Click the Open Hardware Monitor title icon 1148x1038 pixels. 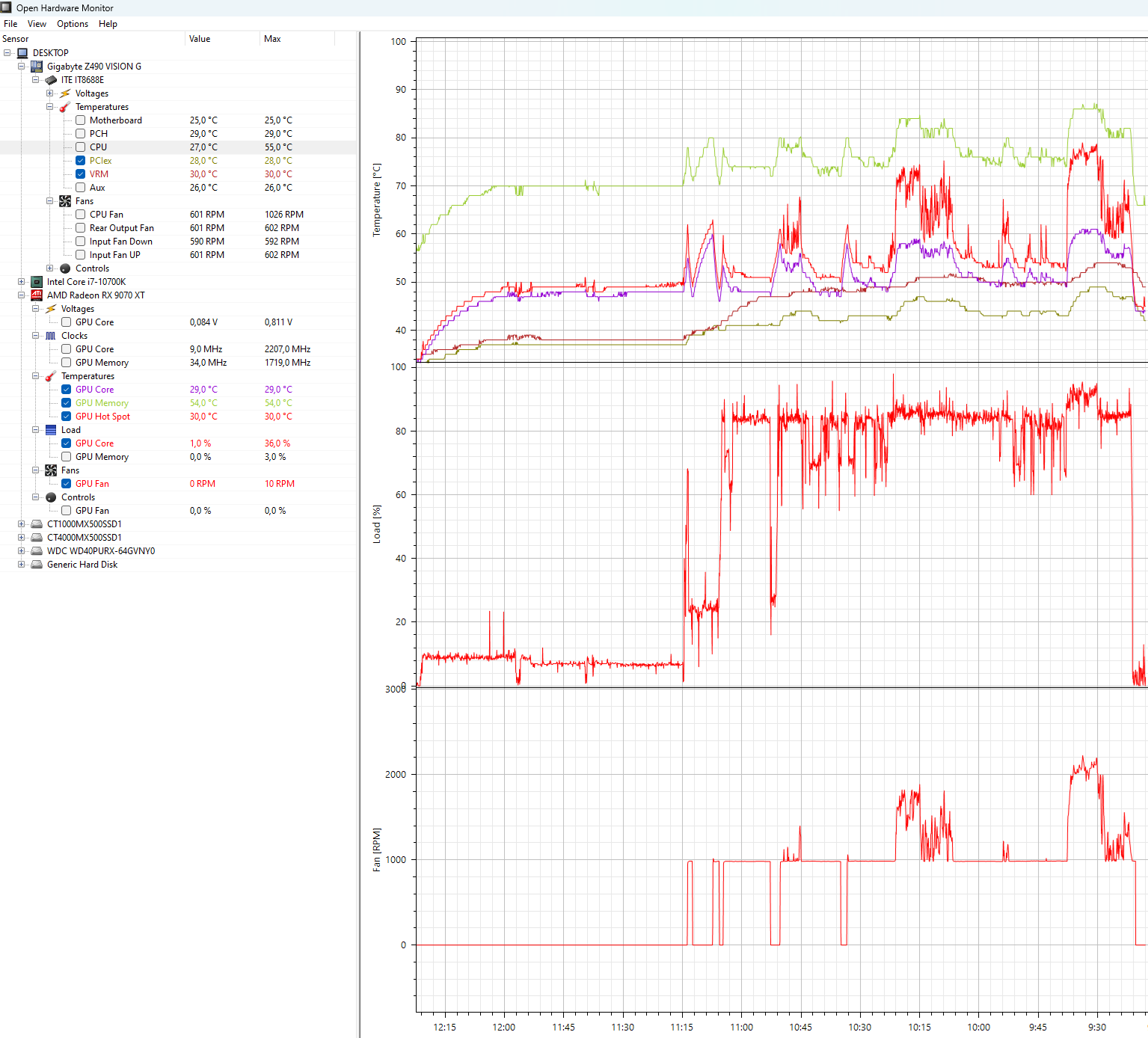(6, 7)
